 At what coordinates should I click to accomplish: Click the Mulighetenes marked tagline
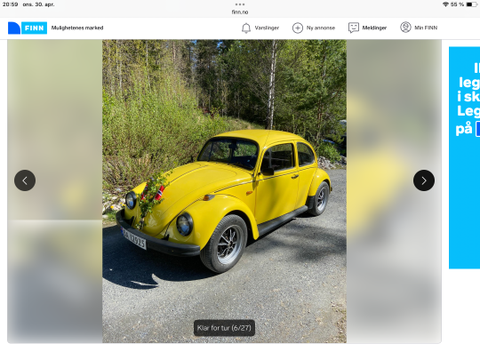tap(77, 28)
